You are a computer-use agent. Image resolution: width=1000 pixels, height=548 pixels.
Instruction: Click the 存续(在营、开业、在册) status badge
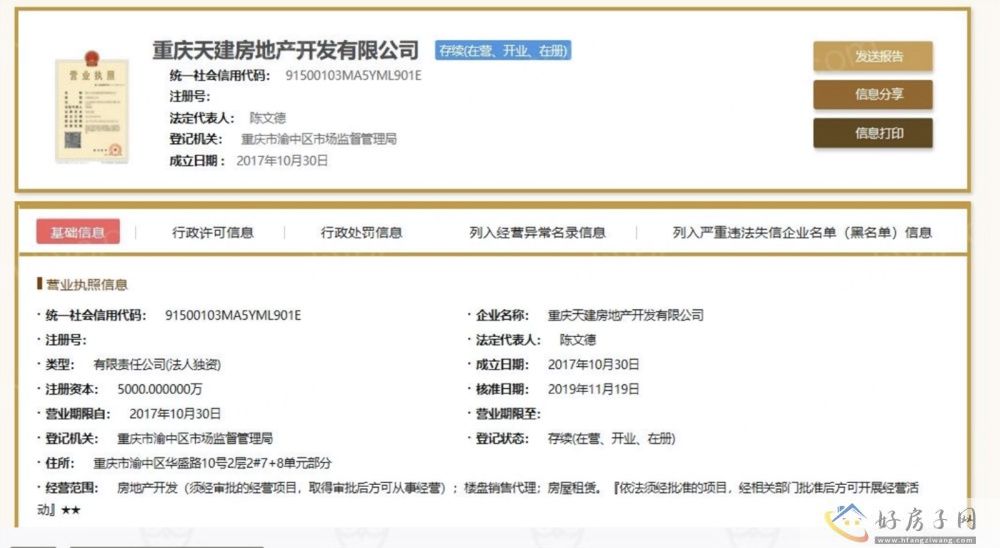(503, 50)
